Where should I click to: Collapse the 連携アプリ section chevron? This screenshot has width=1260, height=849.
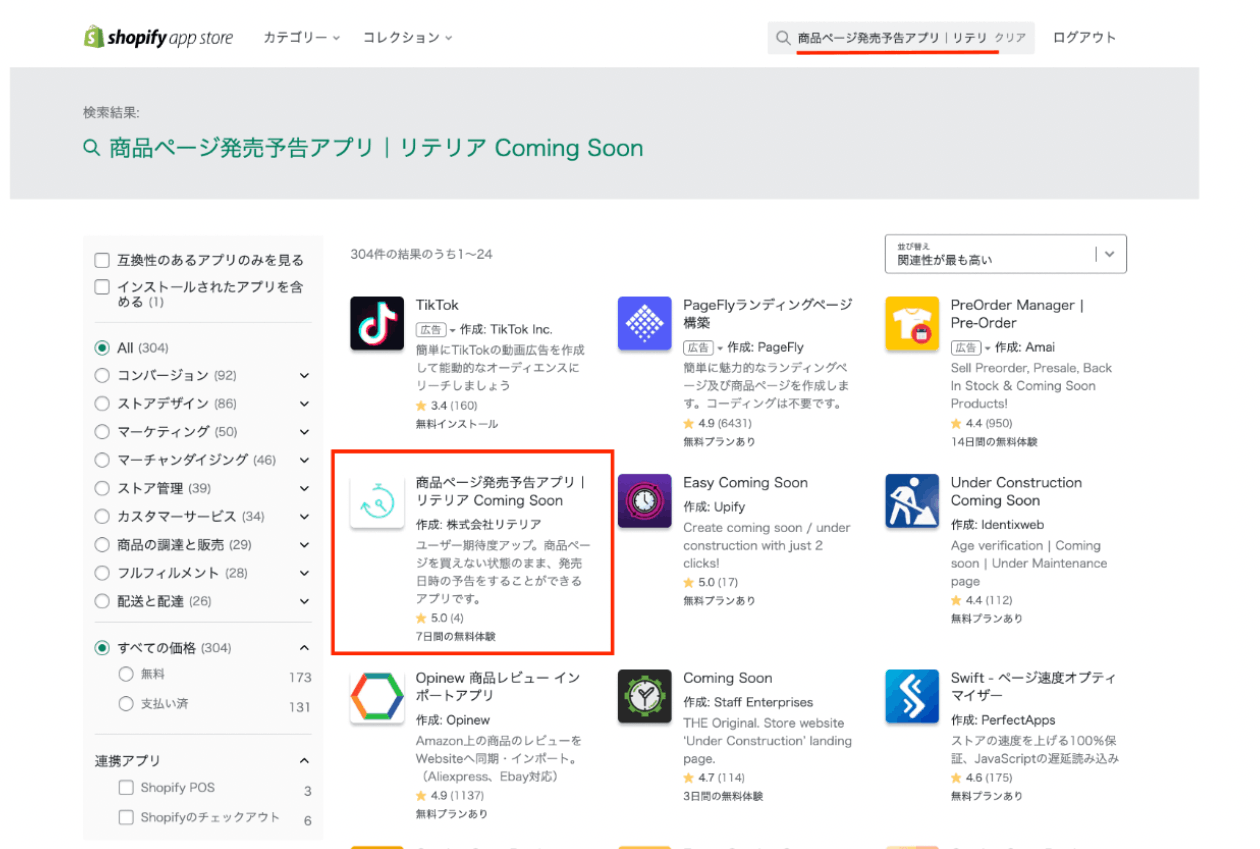(305, 761)
